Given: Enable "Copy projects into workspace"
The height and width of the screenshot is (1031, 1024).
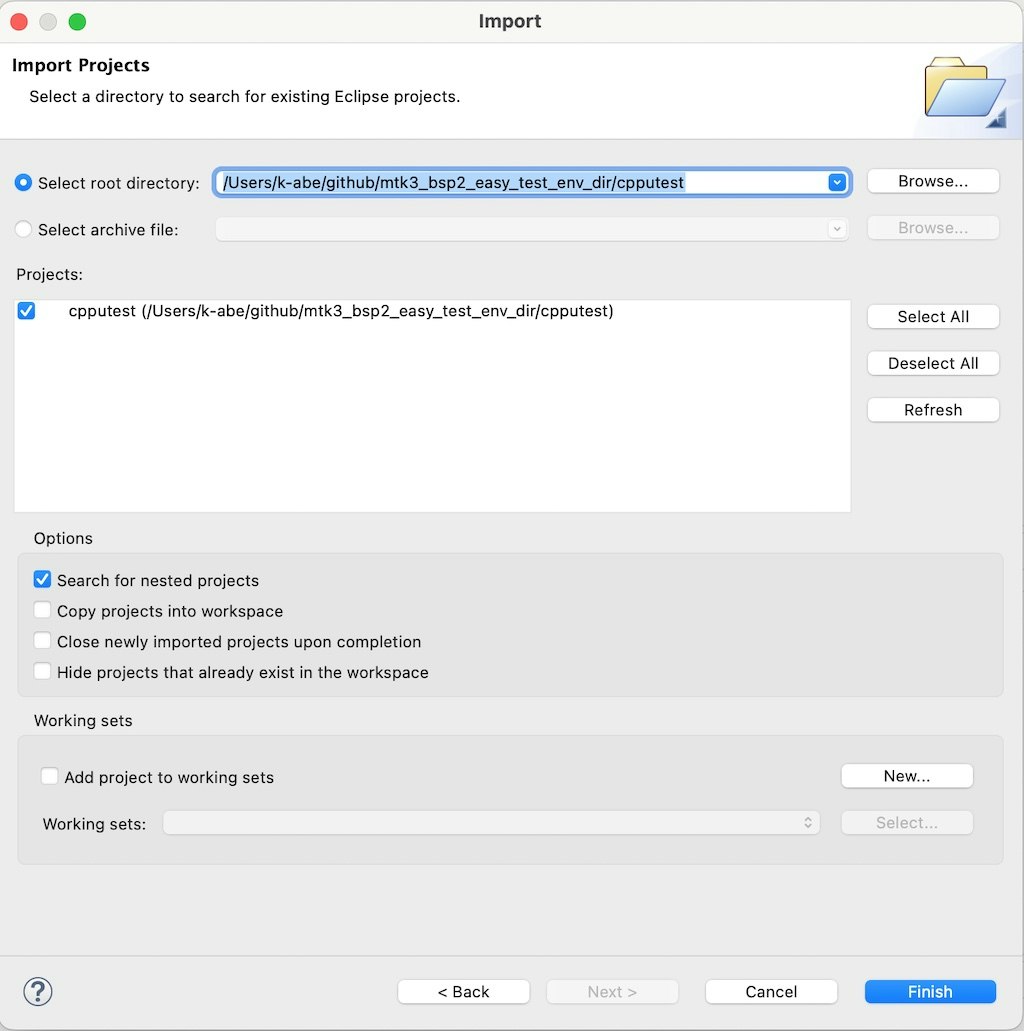Looking at the screenshot, I should tap(42, 610).
